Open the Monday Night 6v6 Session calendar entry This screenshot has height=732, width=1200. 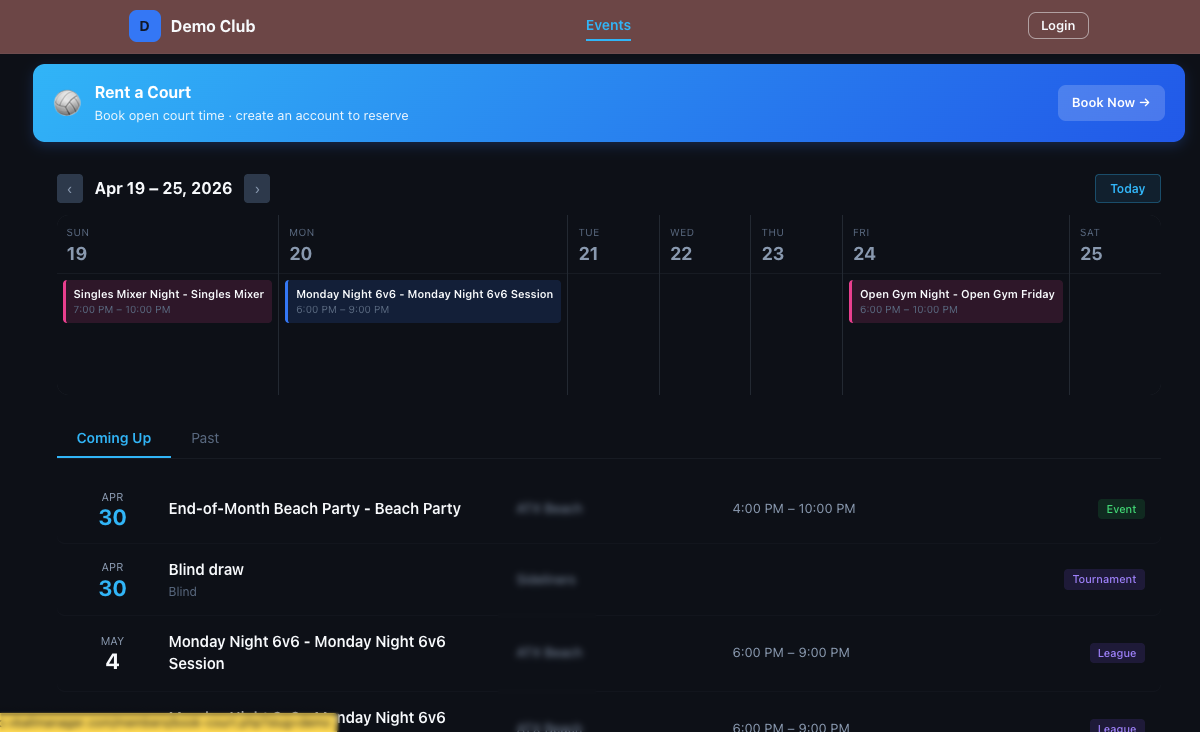point(423,301)
